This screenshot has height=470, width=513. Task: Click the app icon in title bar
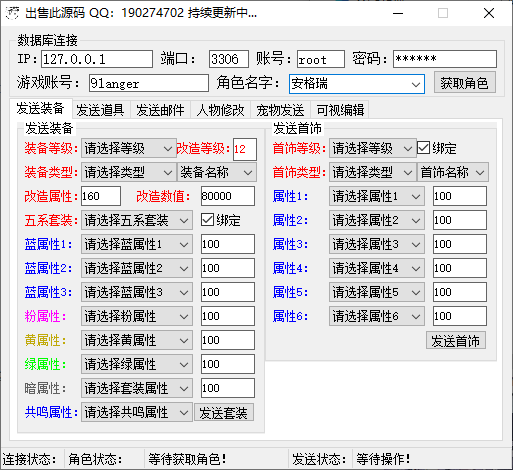tap(13, 13)
